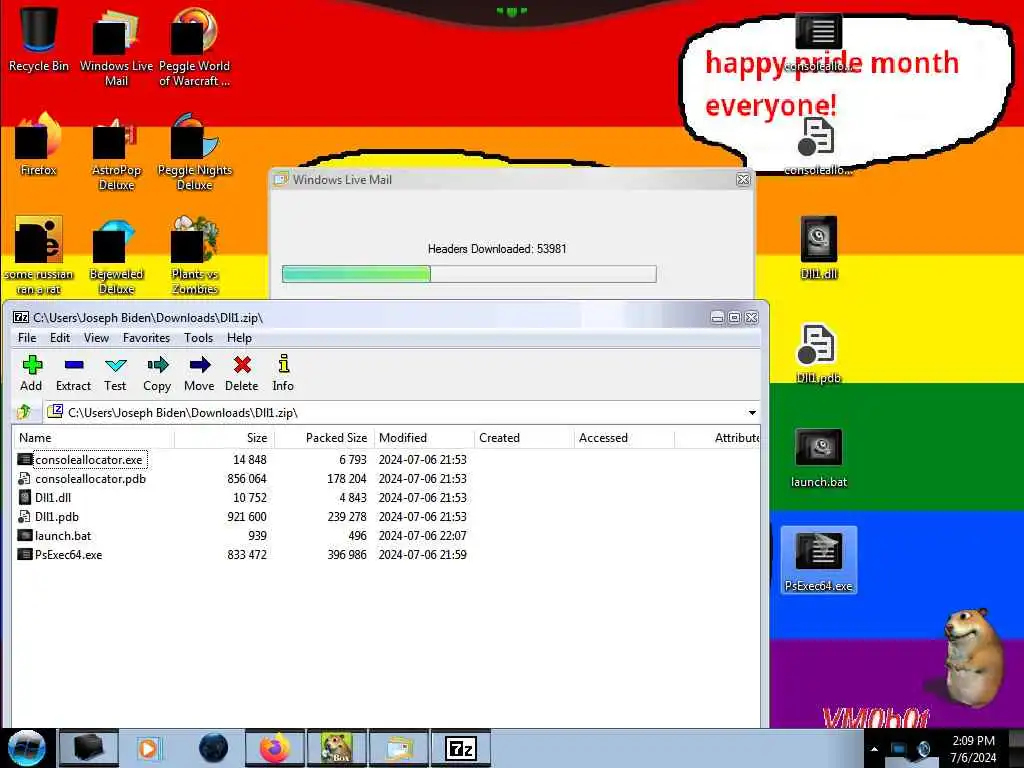Open the Bonzi hamster taskbar button
This screenshot has height=768, width=1024.
337,748
